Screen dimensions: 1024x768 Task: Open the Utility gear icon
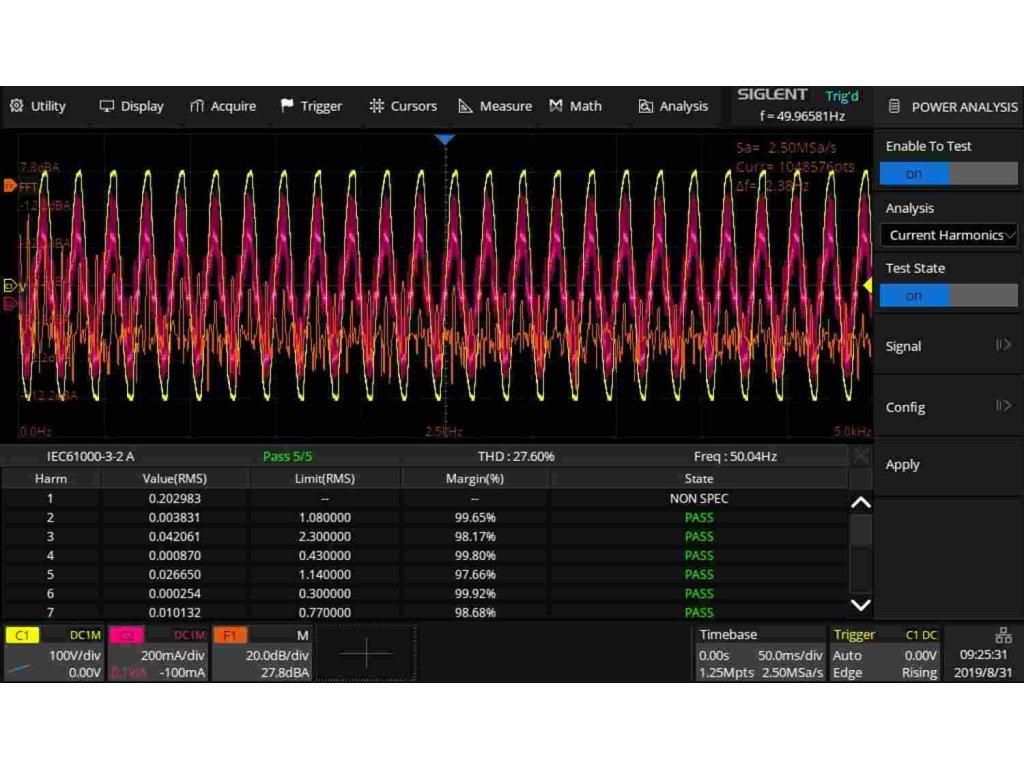(17, 106)
